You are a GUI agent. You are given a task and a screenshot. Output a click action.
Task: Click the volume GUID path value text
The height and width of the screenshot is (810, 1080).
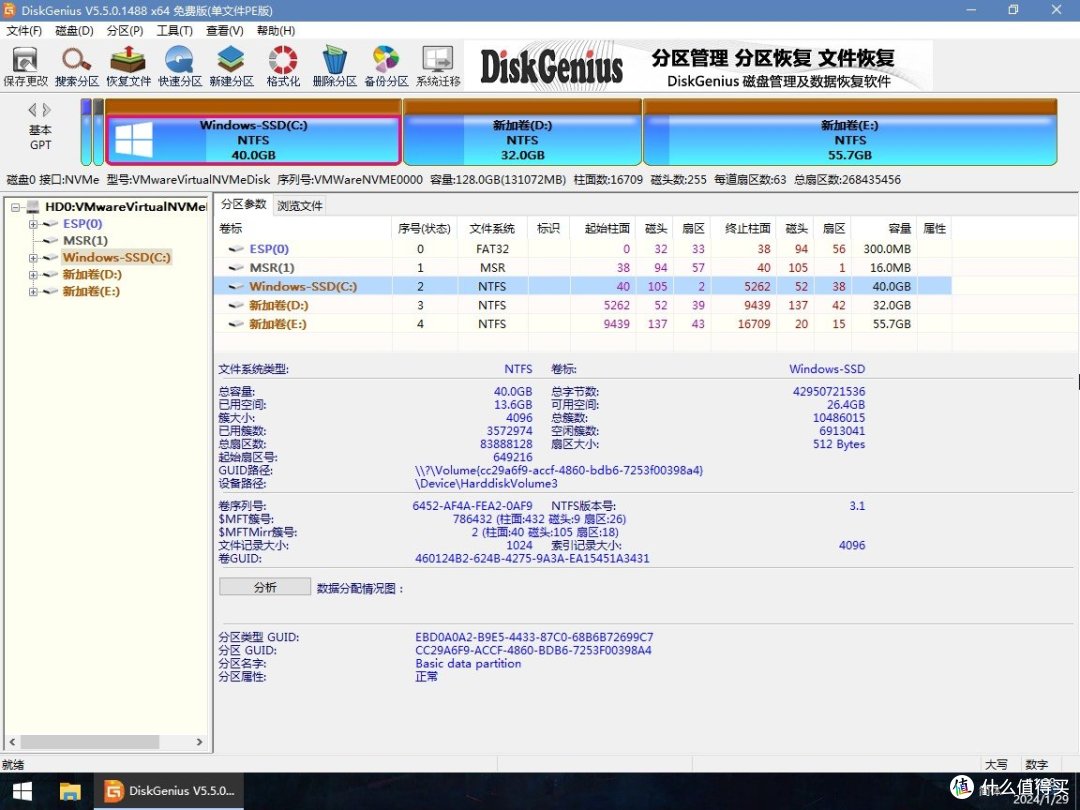(559, 470)
